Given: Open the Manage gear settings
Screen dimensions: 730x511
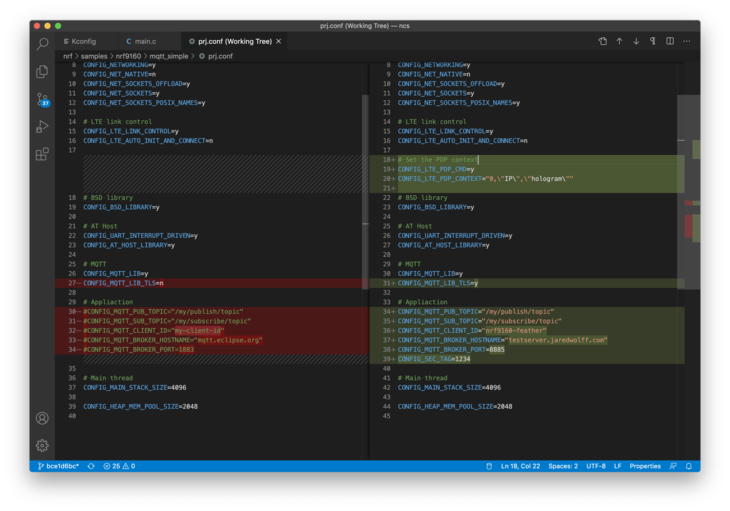Looking at the screenshot, I should pyautogui.click(x=42, y=445).
